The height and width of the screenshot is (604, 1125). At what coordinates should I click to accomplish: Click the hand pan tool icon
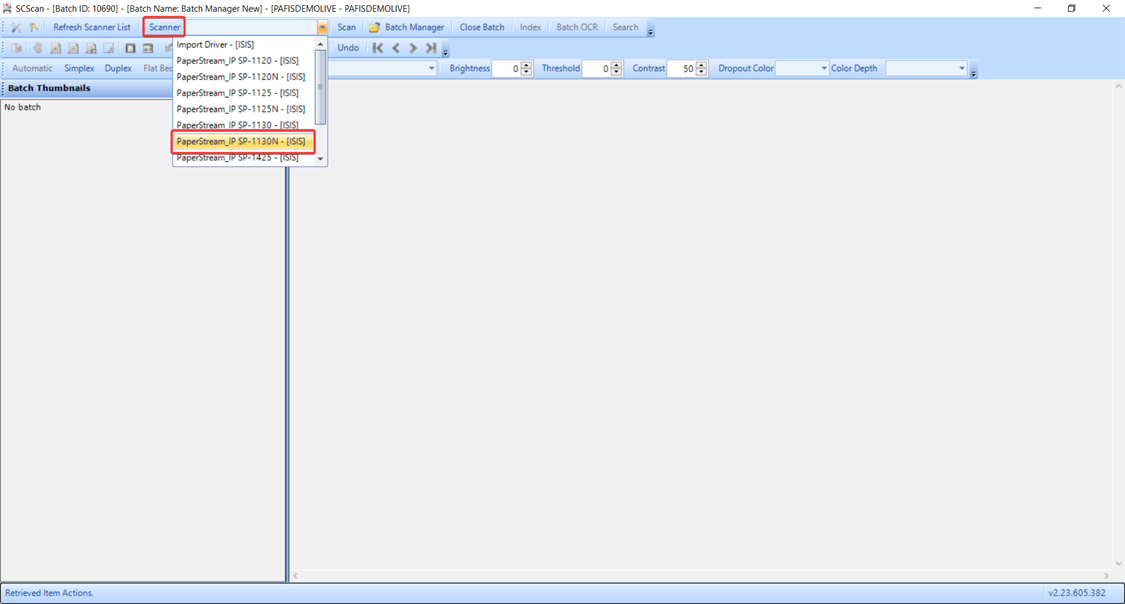pyautogui.click(x=37, y=48)
